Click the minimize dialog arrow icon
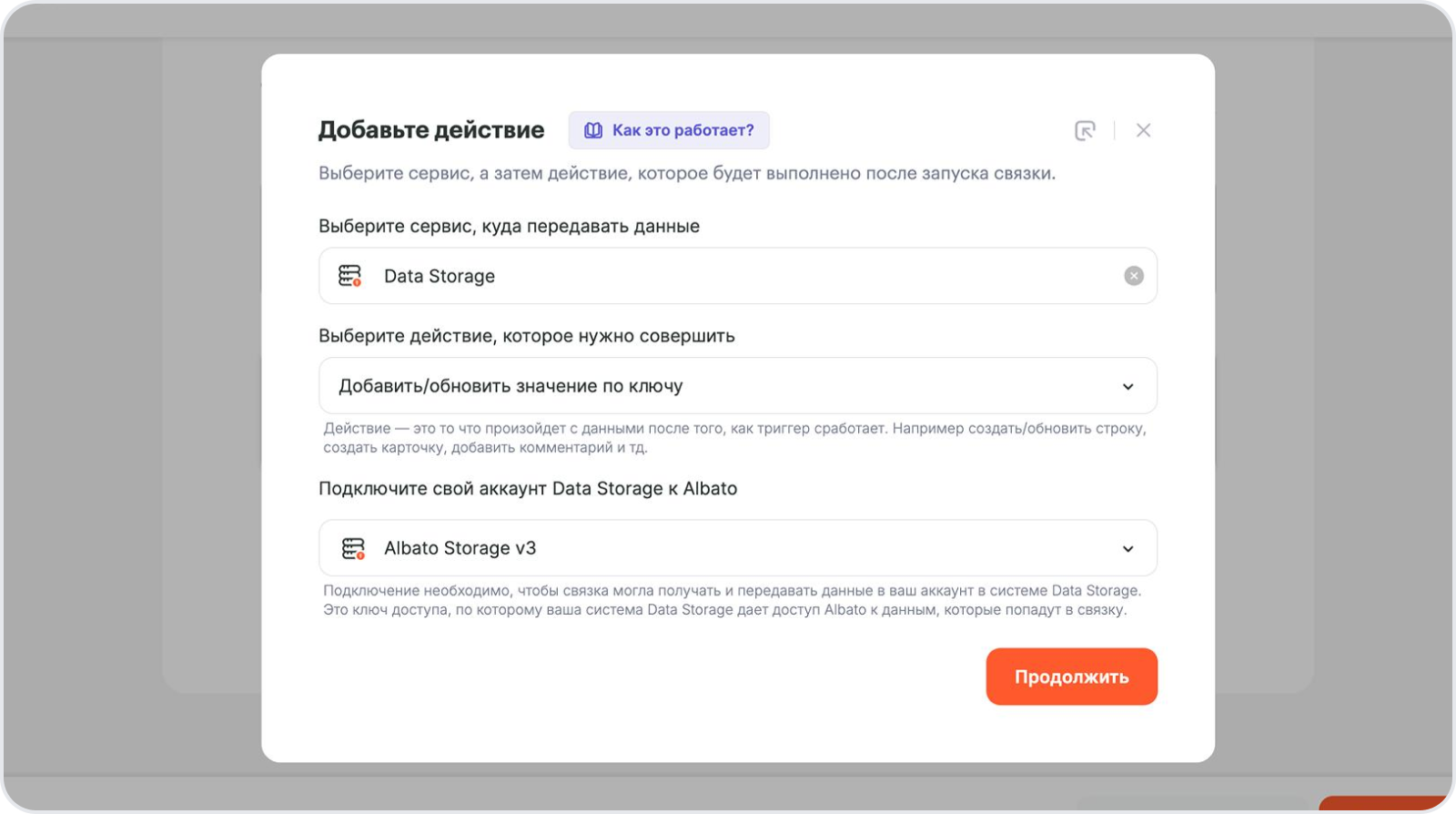1456x814 pixels. pos(1085,130)
